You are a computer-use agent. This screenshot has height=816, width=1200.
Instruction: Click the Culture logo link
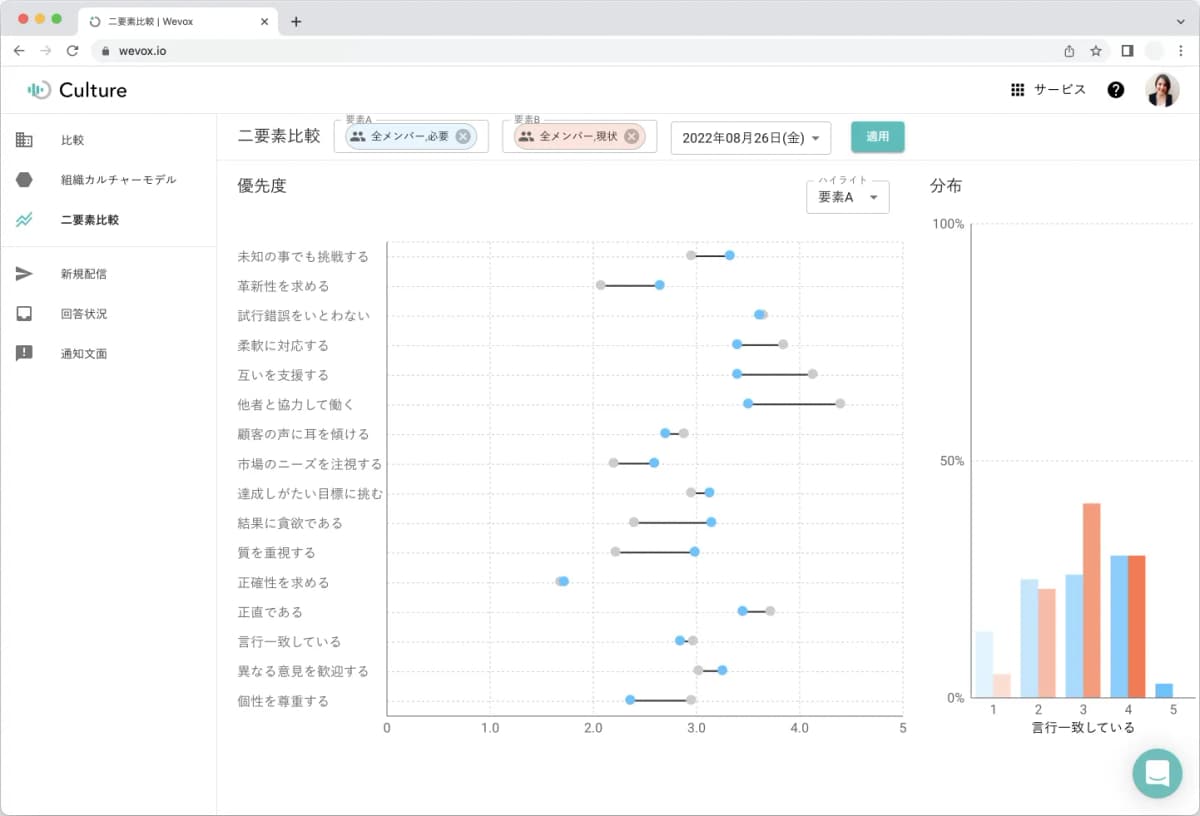pyautogui.click(x=78, y=90)
